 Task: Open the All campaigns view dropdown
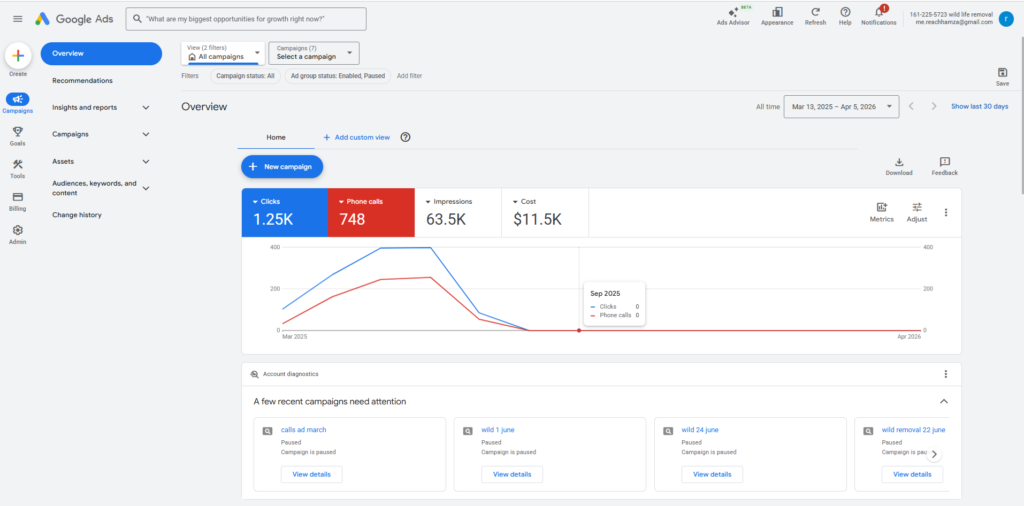223,53
